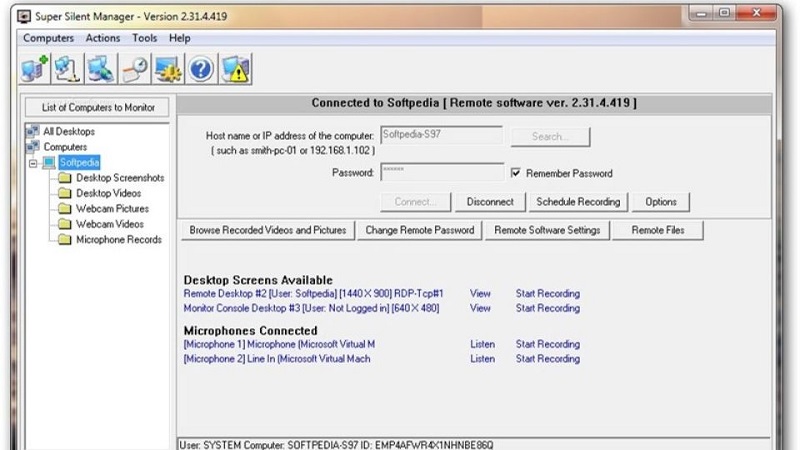This screenshot has width=800, height=450.
Task: Select the Webcam Videos folder
Action: (x=110, y=224)
